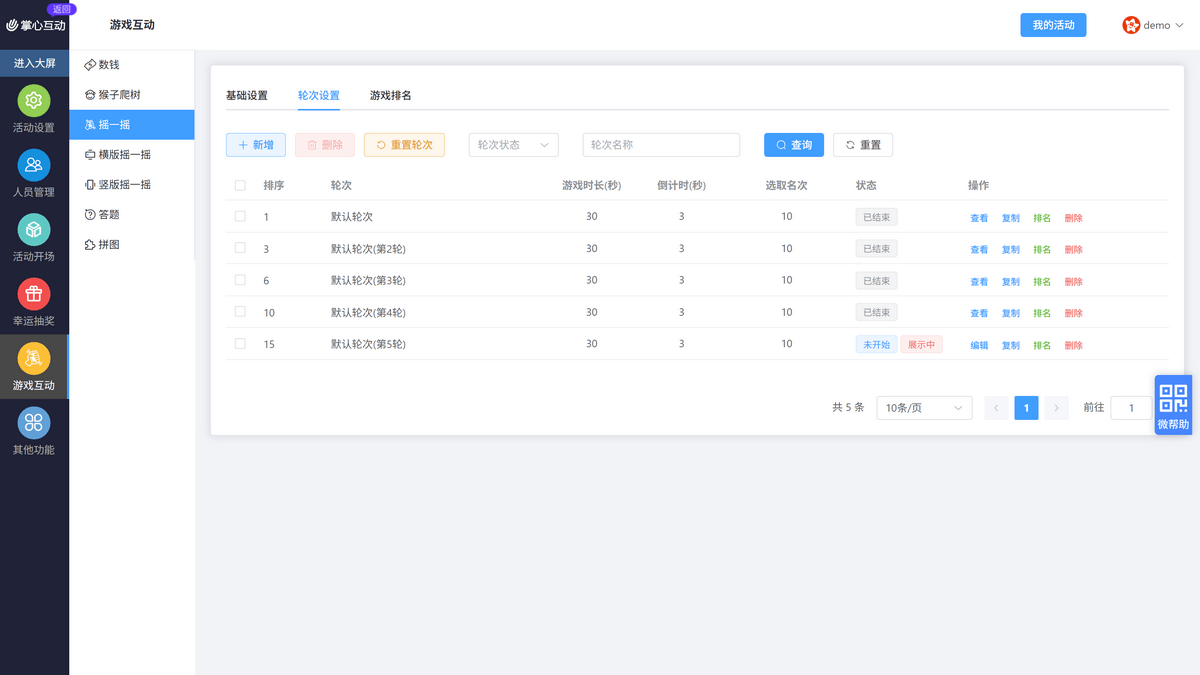Click the 排序 column header
1200x675 pixels.
tap(274, 186)
